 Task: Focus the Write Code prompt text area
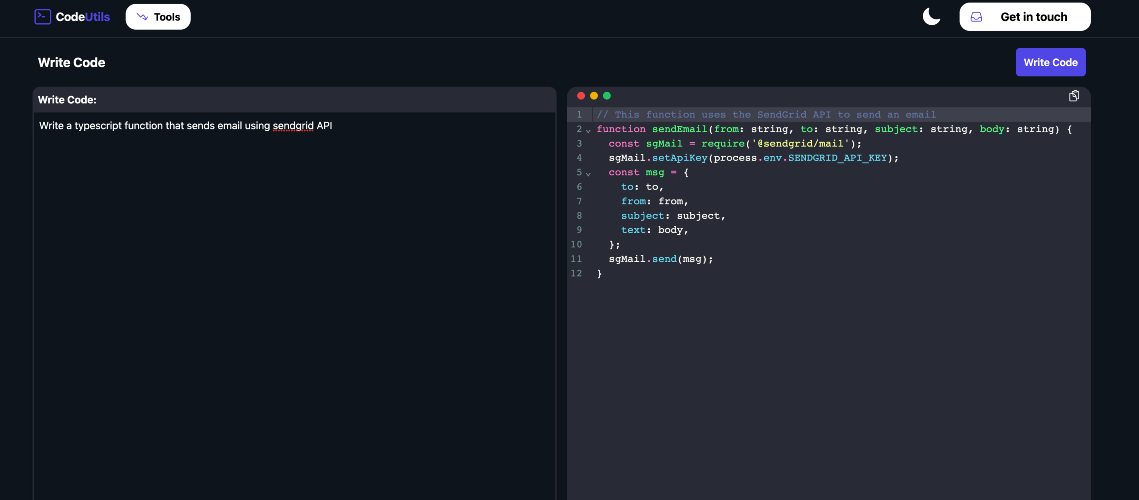tap(294, 305)
